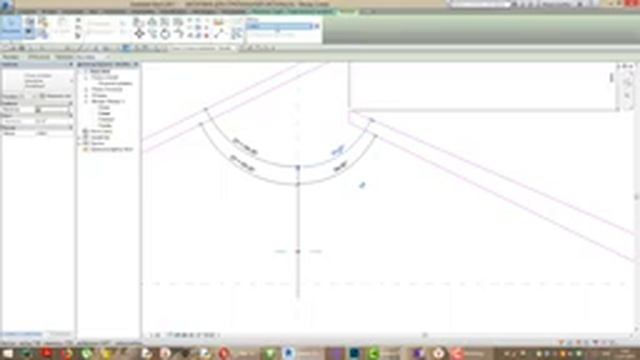Image resolution: width=640 pixels, height=360 pixels.
Task: Collapse the Elevations node in browser
Action: [x=86, y=101]
